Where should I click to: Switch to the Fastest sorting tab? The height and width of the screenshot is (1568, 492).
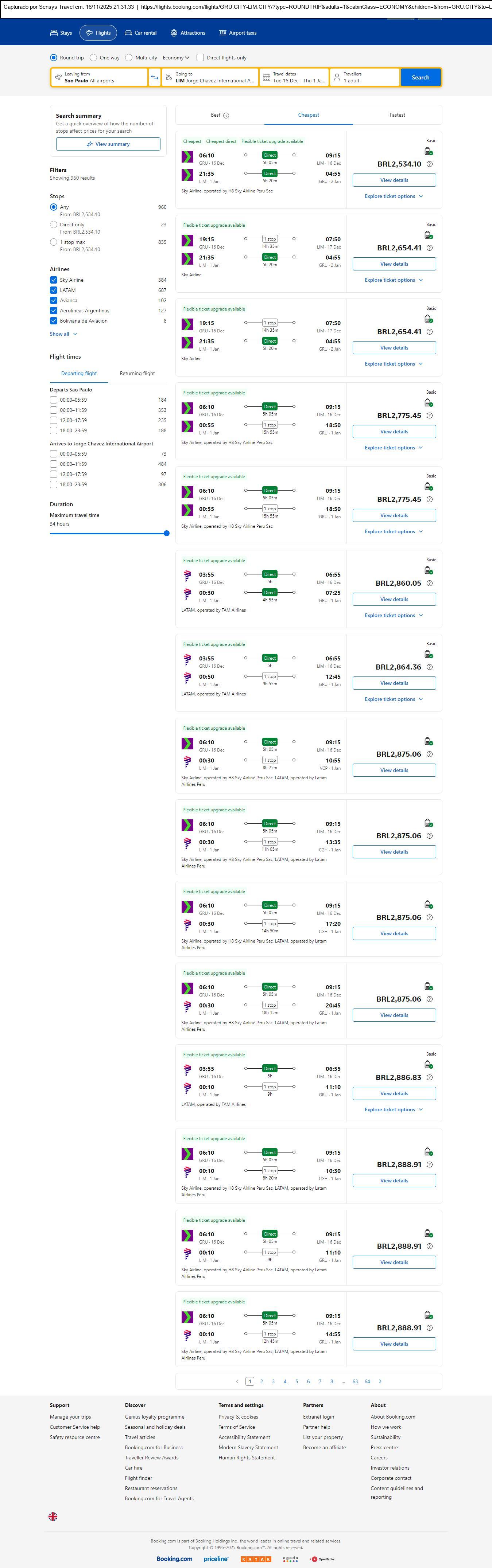coord(397,115)
